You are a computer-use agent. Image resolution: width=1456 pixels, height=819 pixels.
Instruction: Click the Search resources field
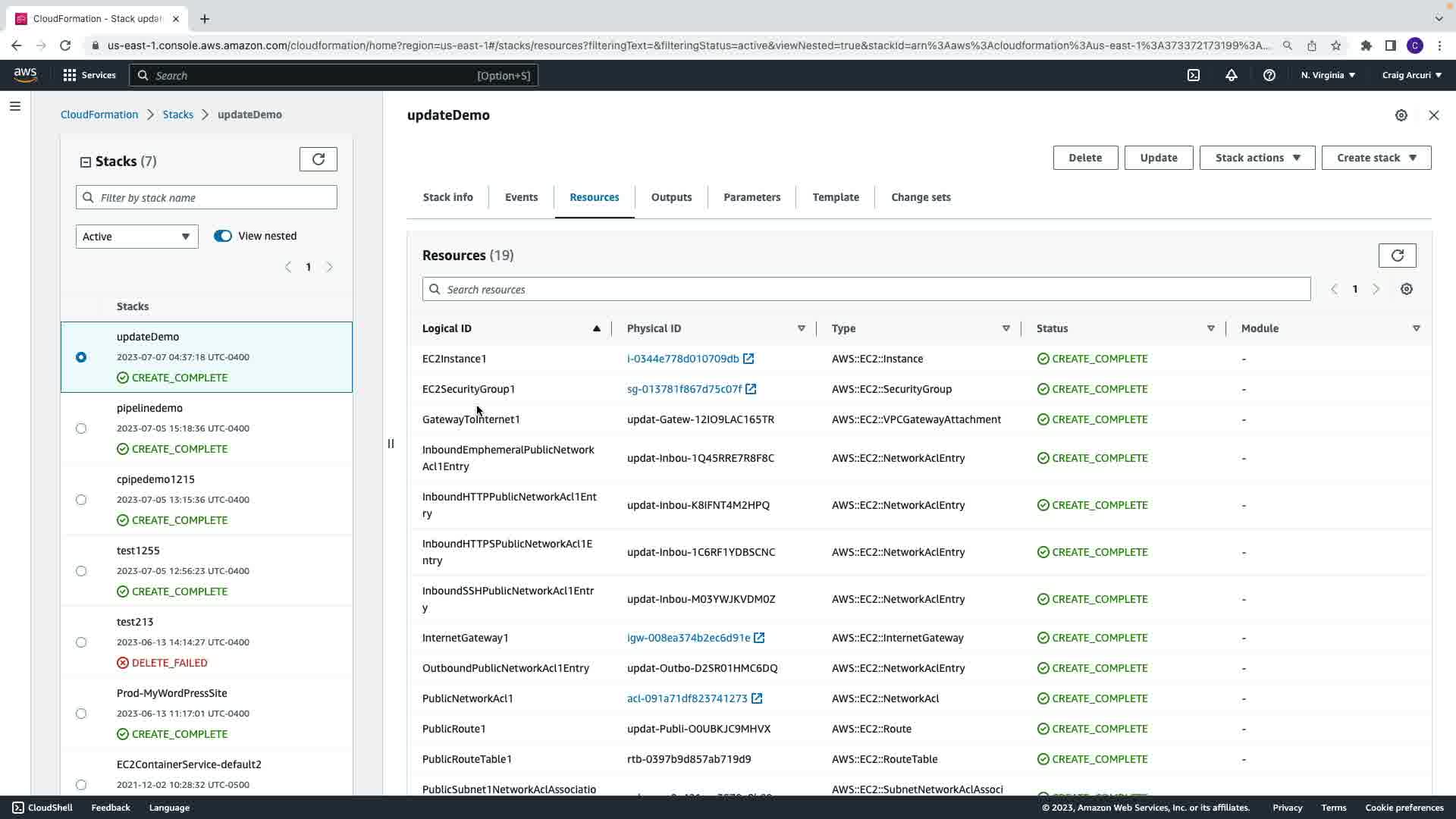[866, 290]
